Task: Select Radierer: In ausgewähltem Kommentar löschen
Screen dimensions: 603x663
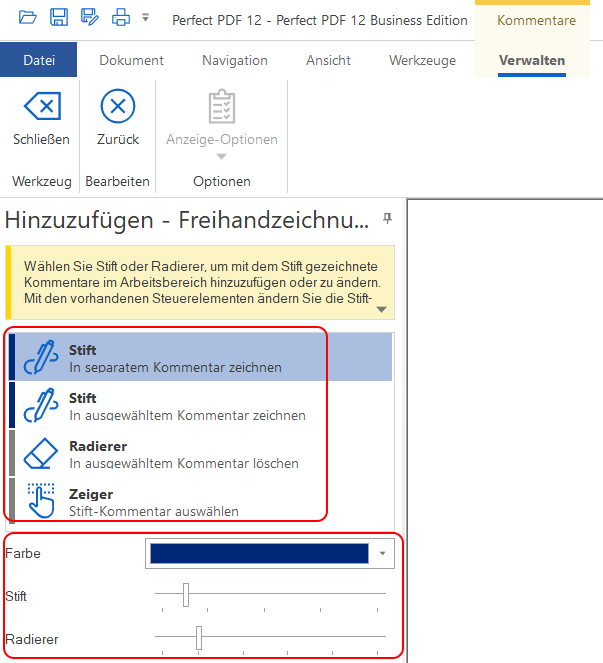Action: 200,454
